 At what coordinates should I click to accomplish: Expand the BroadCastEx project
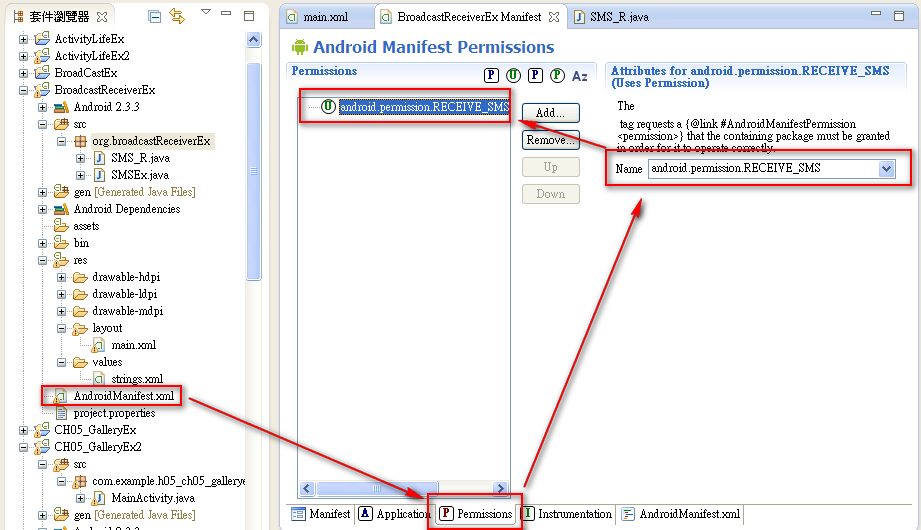[x=23, y=73]
